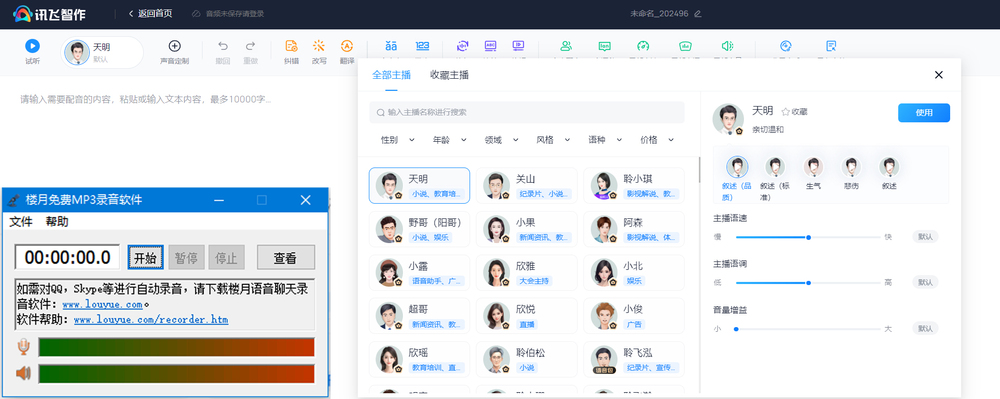Click the microphone icon in recorder window
Screen dimensions: 1000x399
click(x=24, y=347)
